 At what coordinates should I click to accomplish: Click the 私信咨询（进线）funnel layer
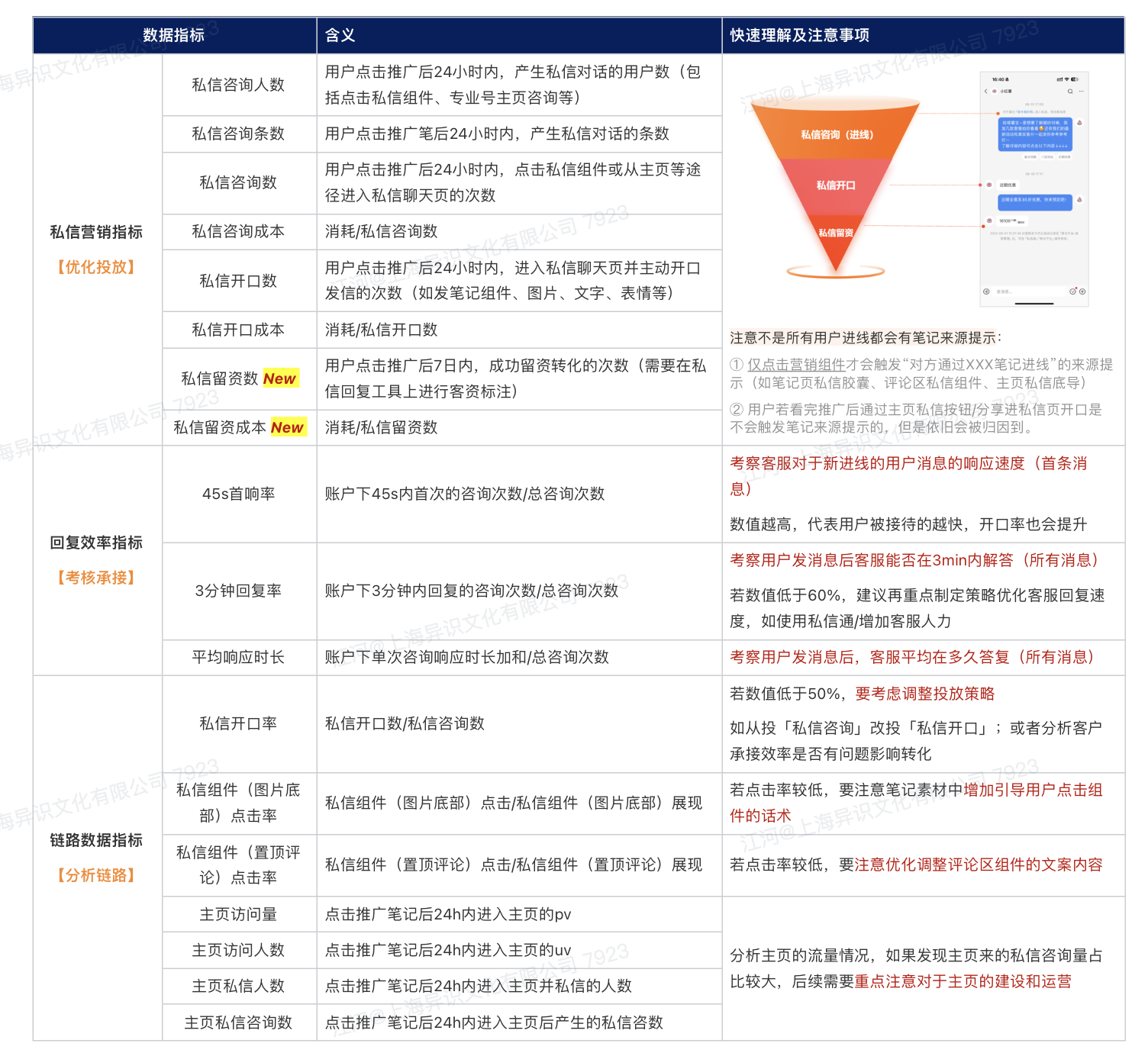(x=837, y=134)
